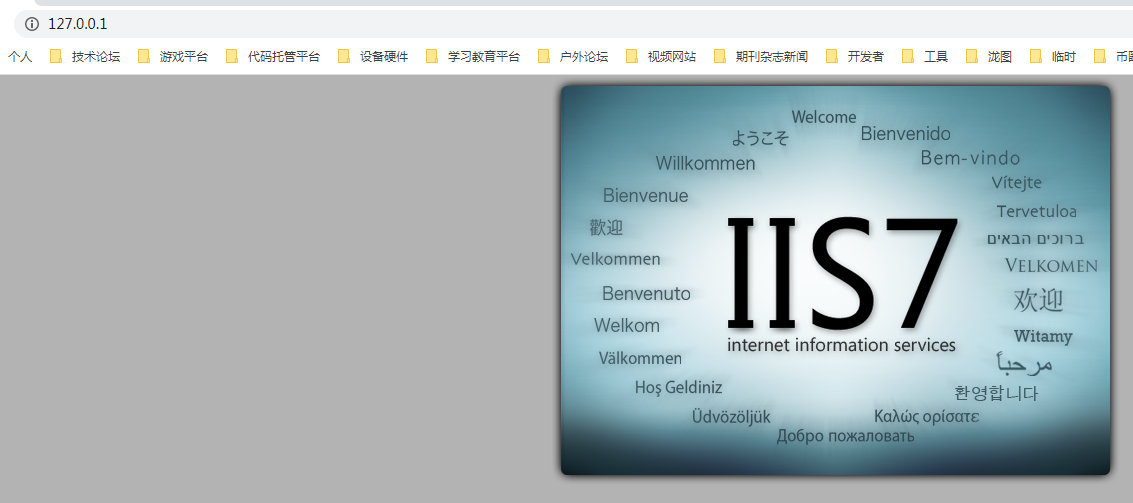Click the 'Welcome' text in image
This screenshot has width=1133, height=503.
824,117
